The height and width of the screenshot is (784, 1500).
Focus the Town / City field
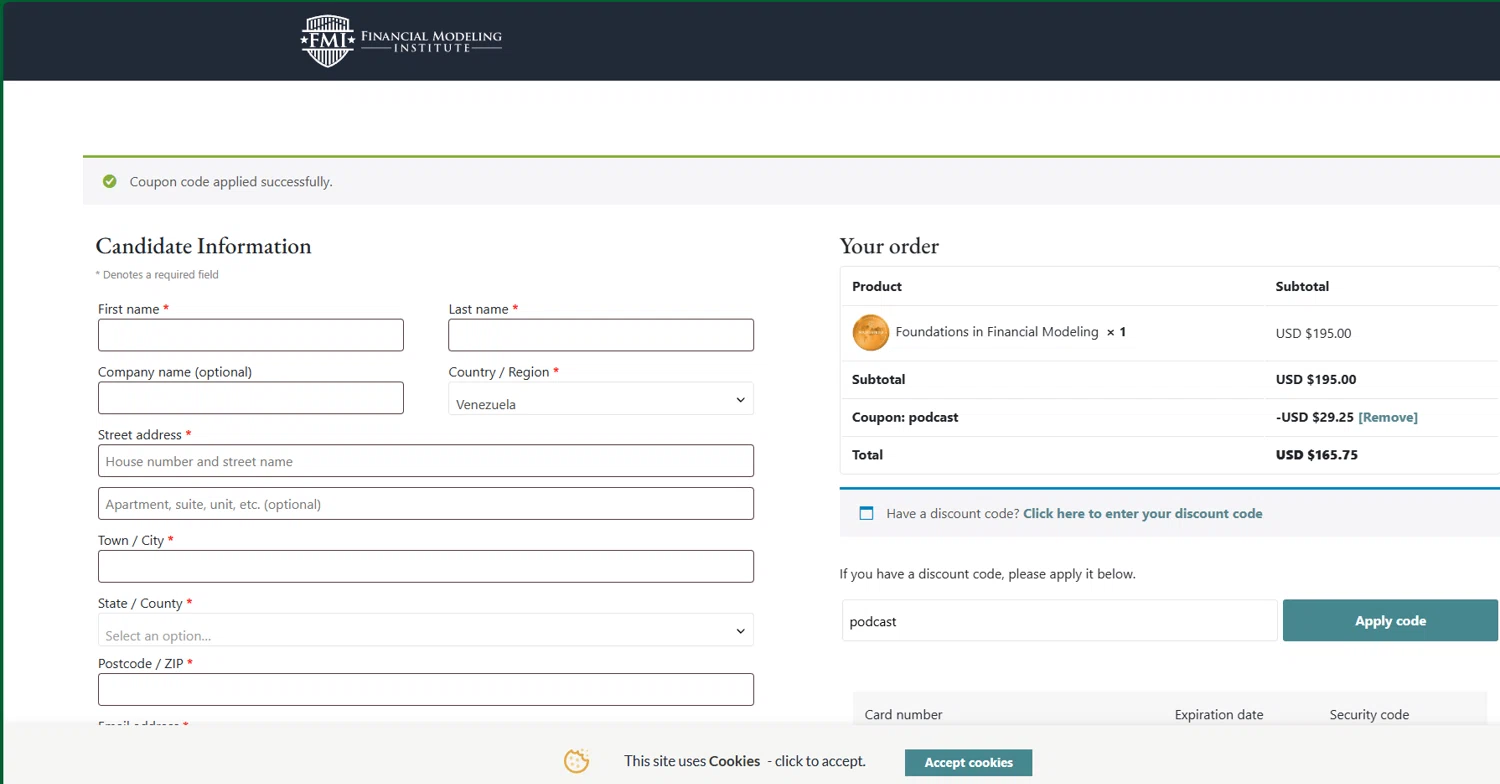(x=426, y=566)
